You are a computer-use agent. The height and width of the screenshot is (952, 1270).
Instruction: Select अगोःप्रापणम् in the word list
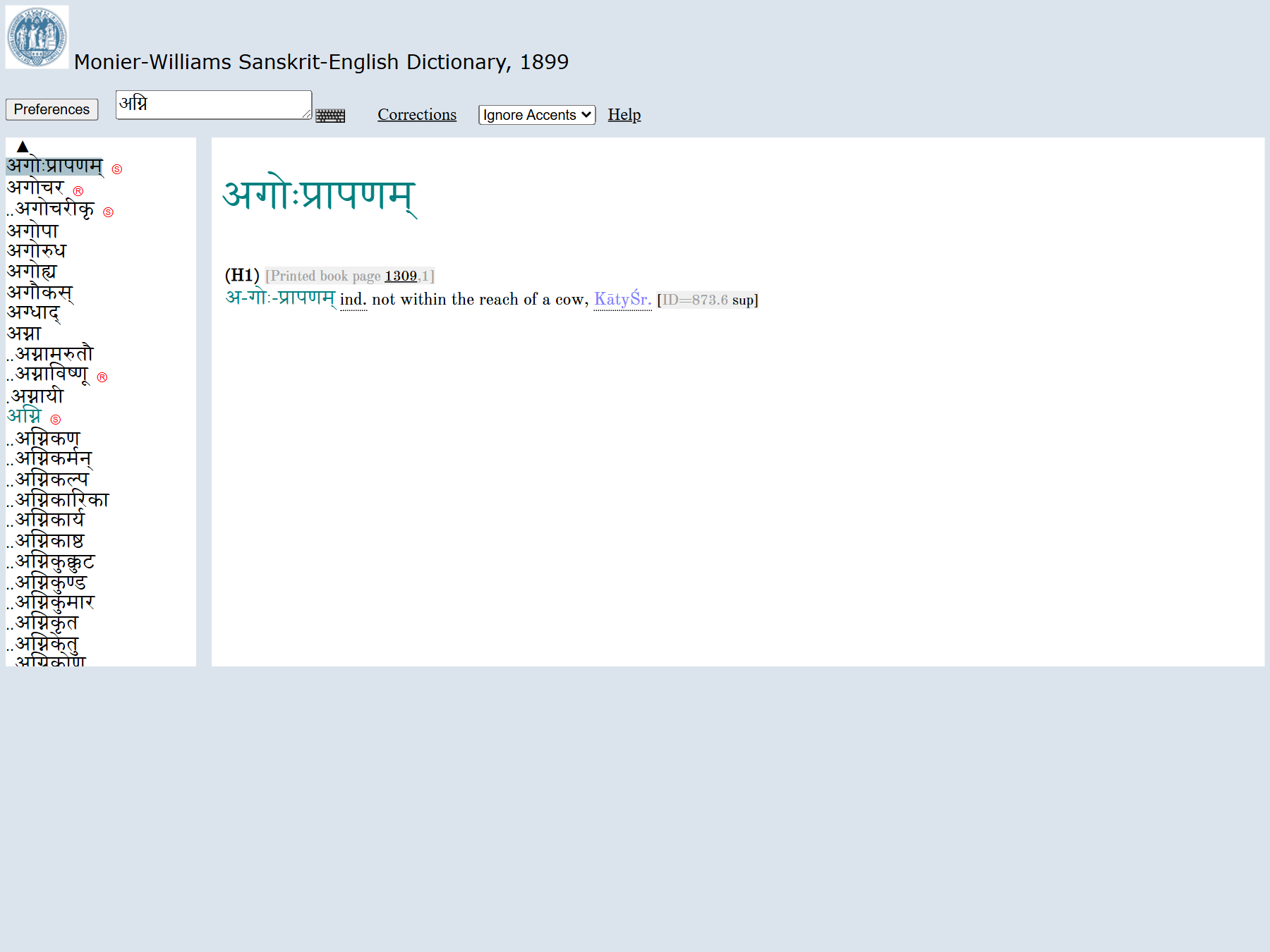[x=55, y=166]
